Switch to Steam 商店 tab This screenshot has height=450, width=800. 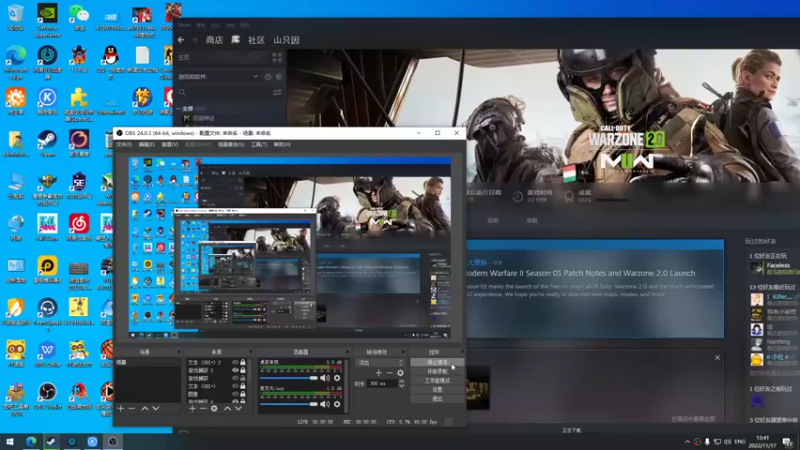click(214, 40)
